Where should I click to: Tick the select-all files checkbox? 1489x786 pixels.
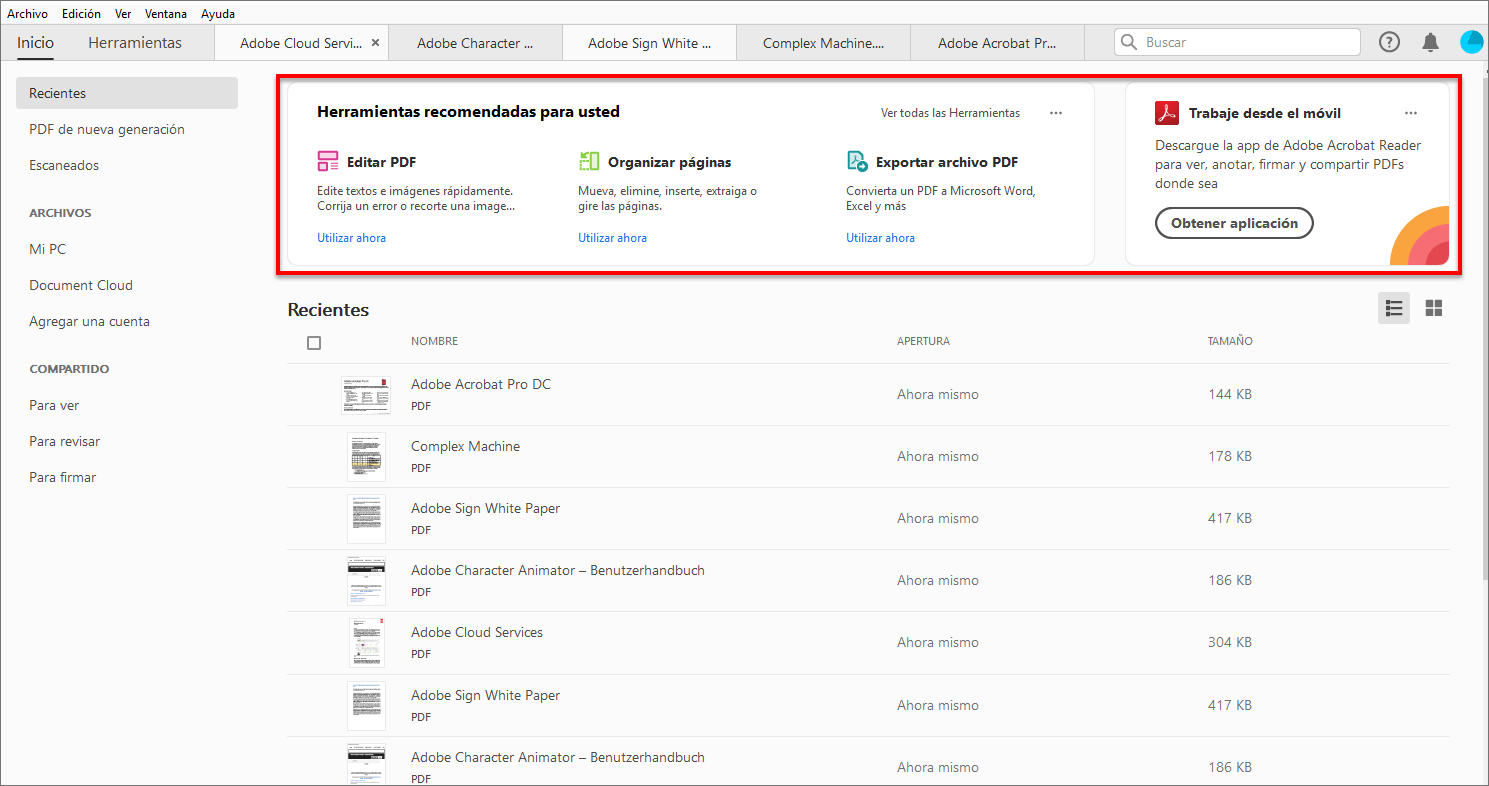(x=314, y=343)
